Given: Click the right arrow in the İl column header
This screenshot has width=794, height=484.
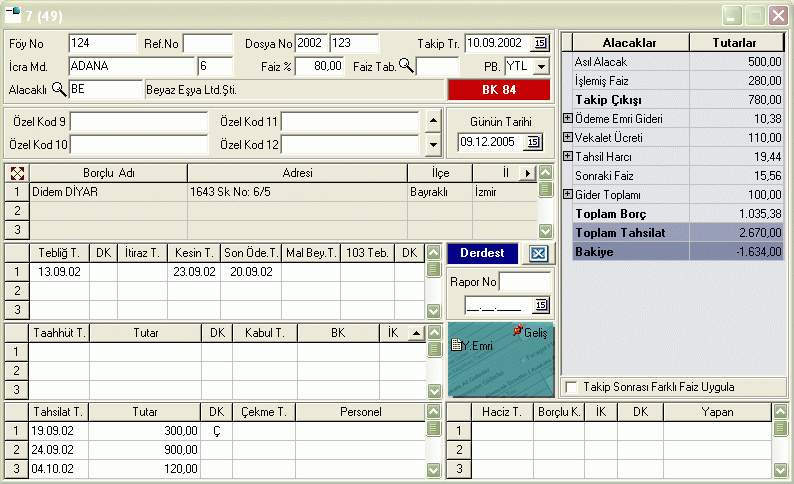Looking at the screenshot, I should [528, 174].
